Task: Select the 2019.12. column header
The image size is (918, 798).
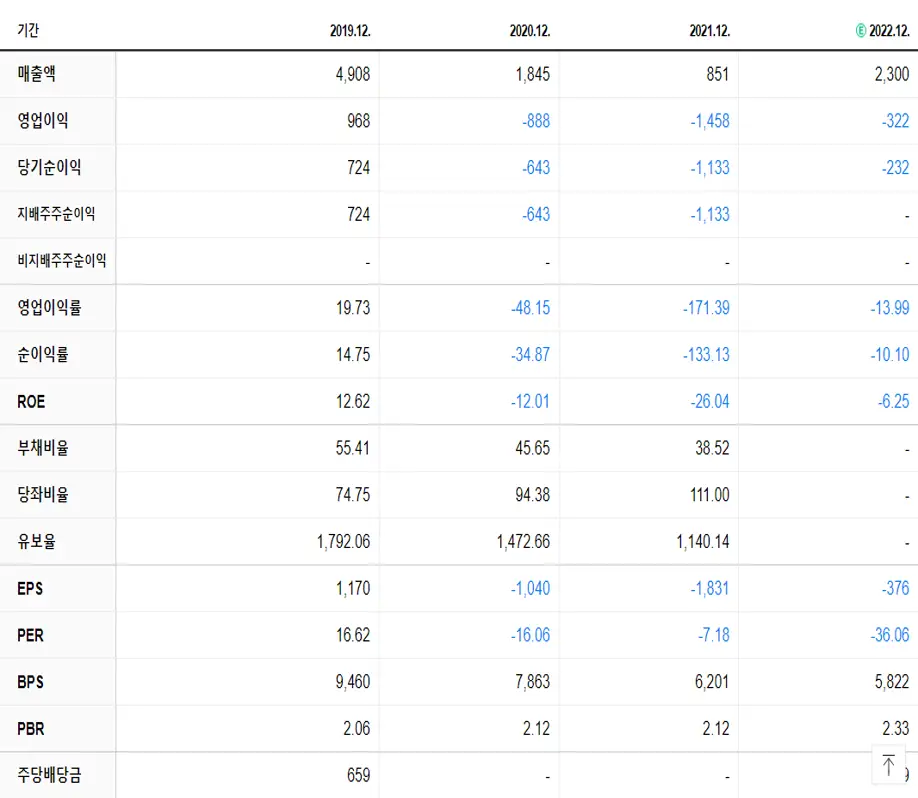Action: click(x=350, y=30)
